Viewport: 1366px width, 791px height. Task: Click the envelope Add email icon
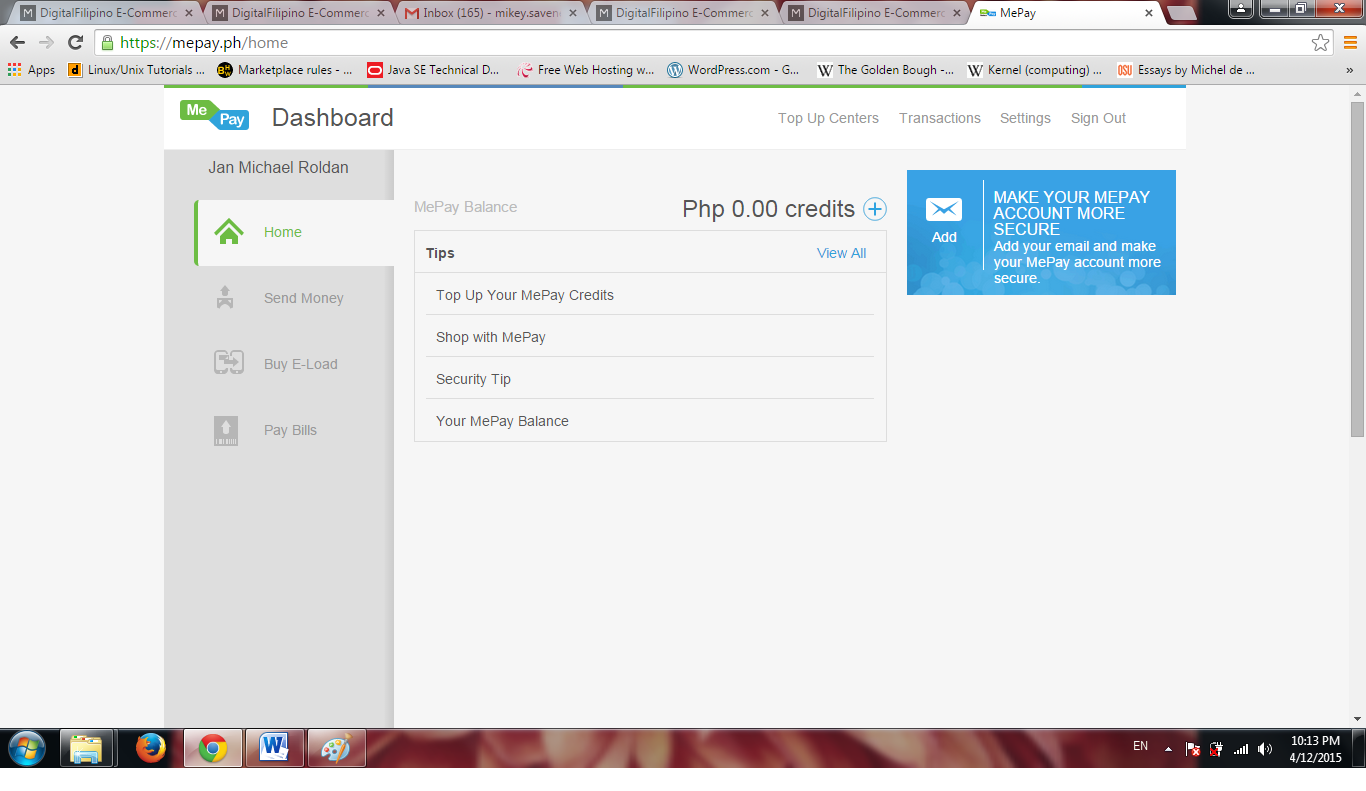coord(943,210)
